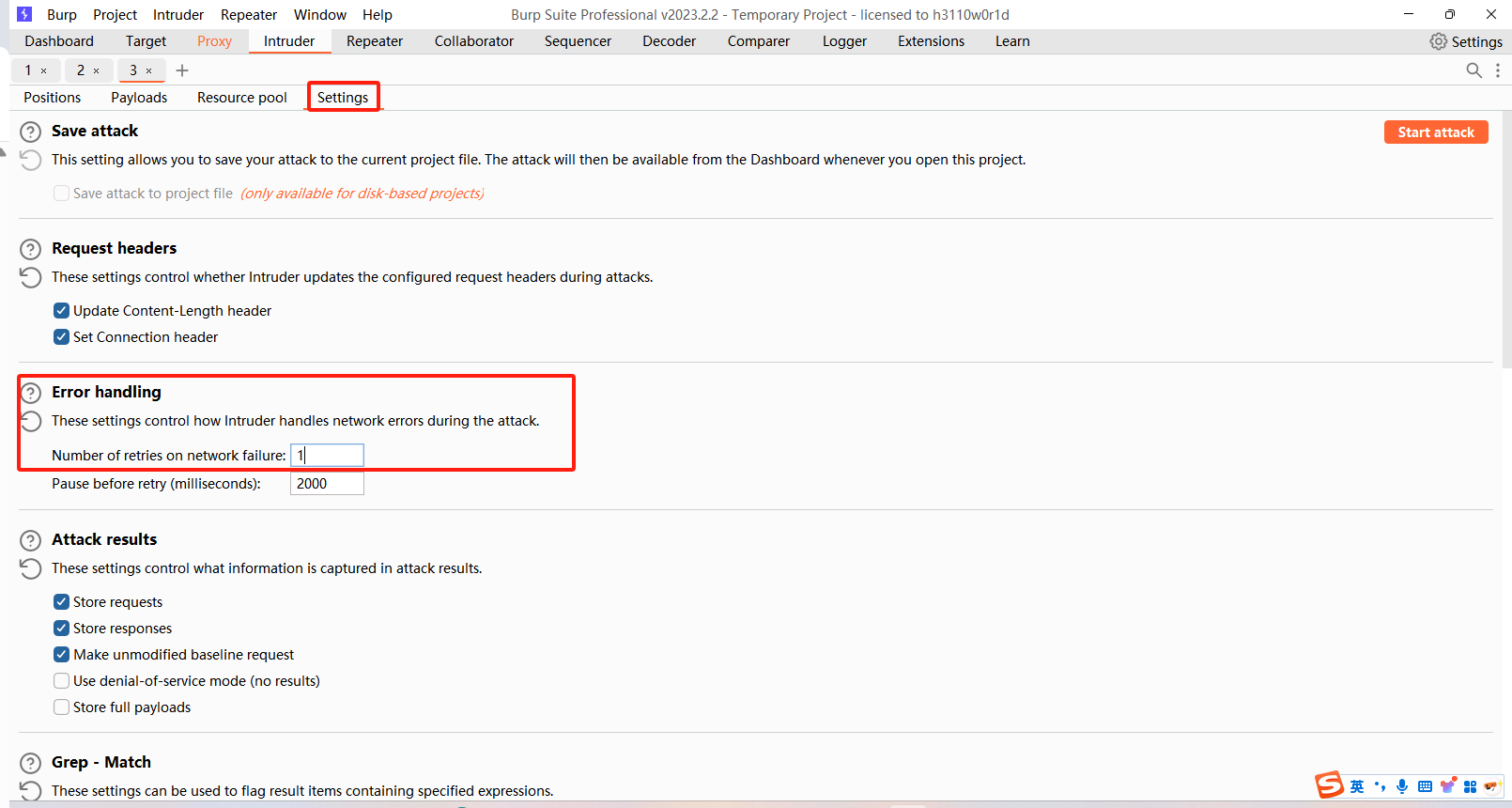Open the Help menu
This screenshot has width=1512, height=808.
[378, 15]
